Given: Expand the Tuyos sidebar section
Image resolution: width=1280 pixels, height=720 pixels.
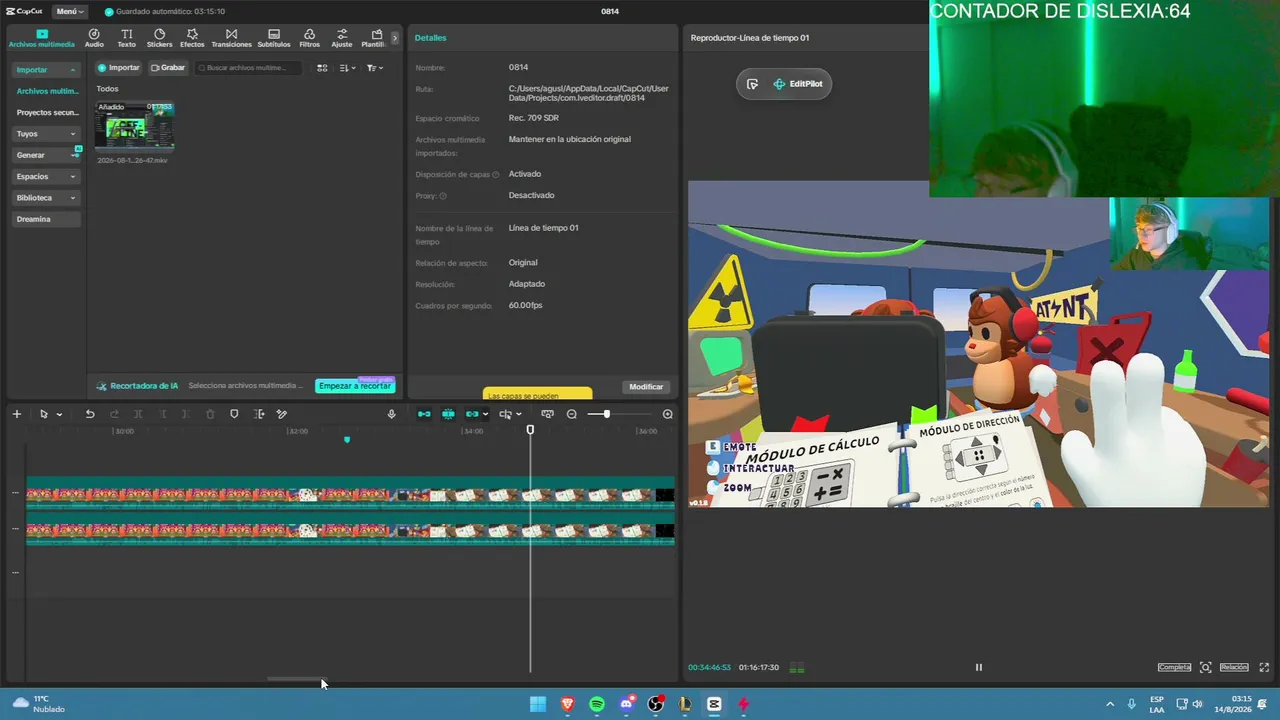Looking at the screenshot, I should tap(46, 134).
